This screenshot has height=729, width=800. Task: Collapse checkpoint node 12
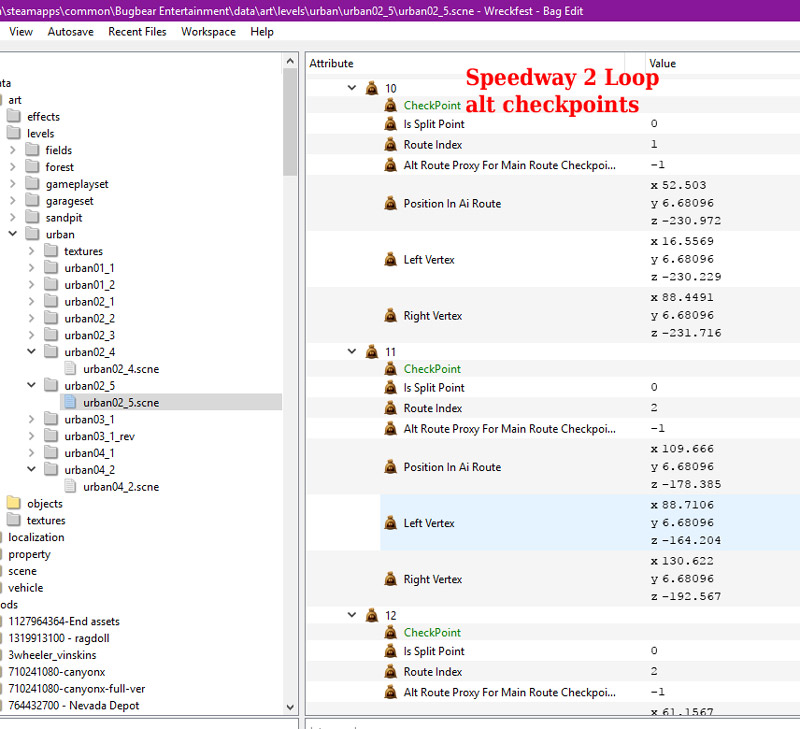tap(352, 615)
